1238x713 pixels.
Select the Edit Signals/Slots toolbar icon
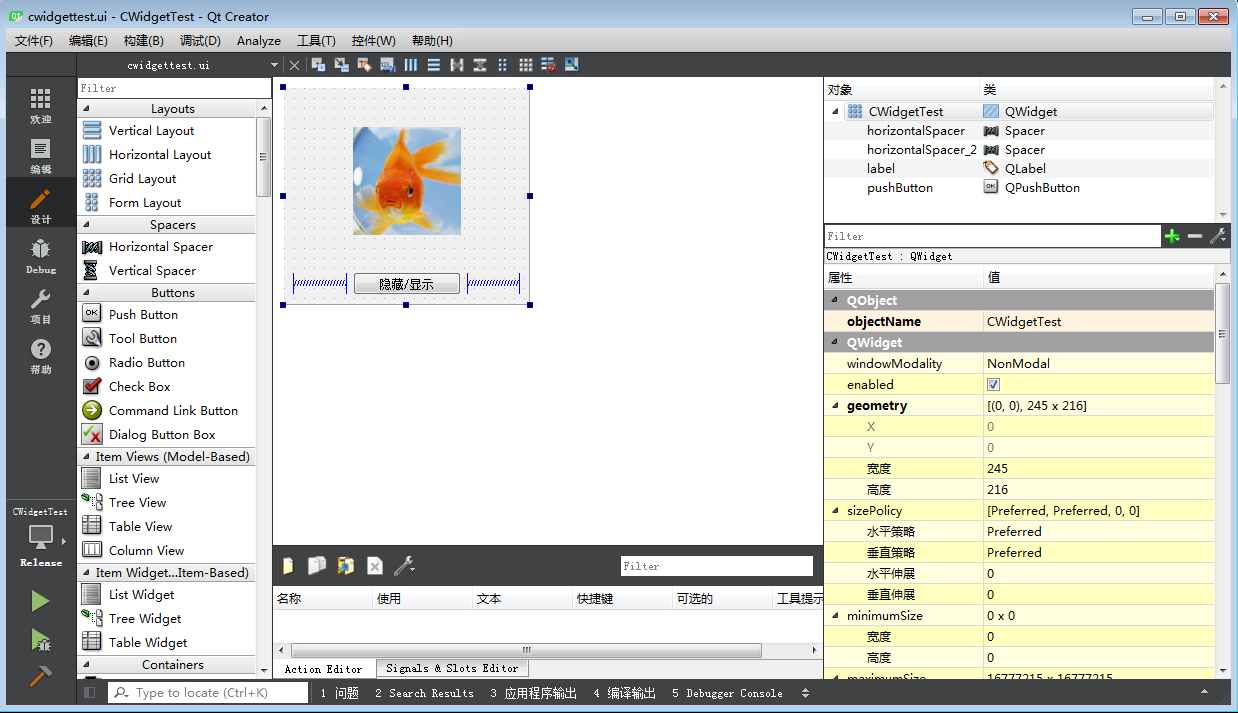click(341, 64)
